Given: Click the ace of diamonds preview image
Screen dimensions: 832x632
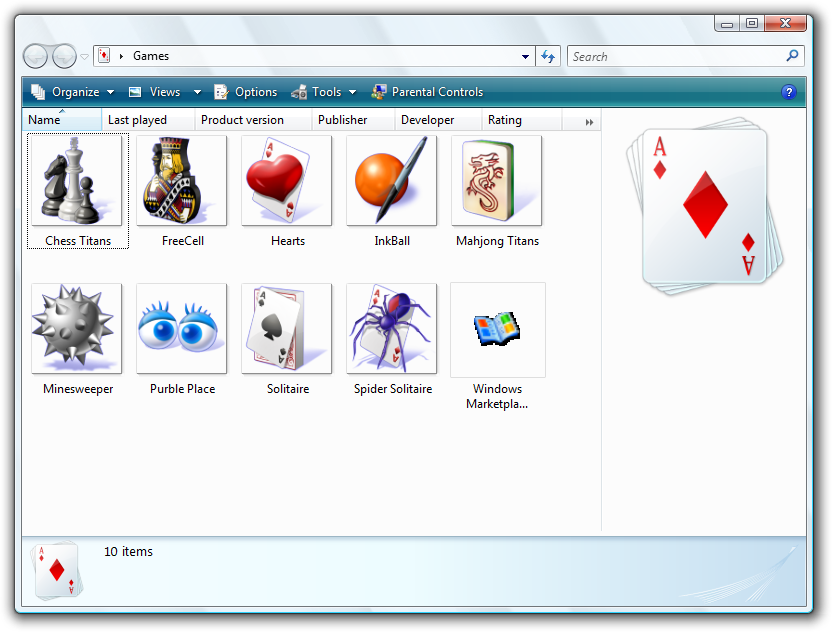Looking at the screenshot, I should (705, 206).
